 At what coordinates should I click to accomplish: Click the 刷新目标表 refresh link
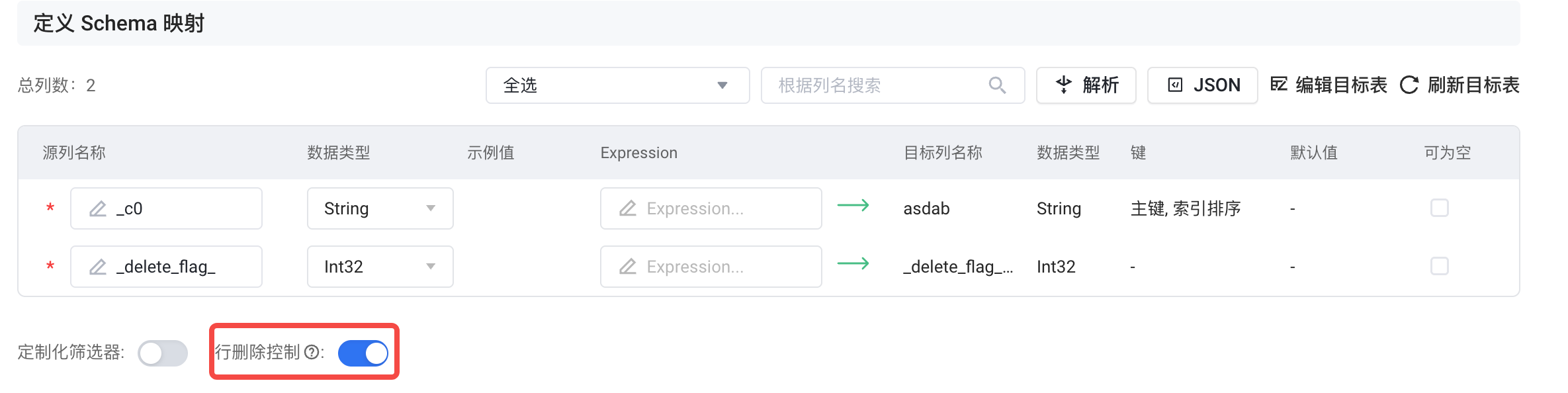pyautogui.click(x=1459, y=85)
